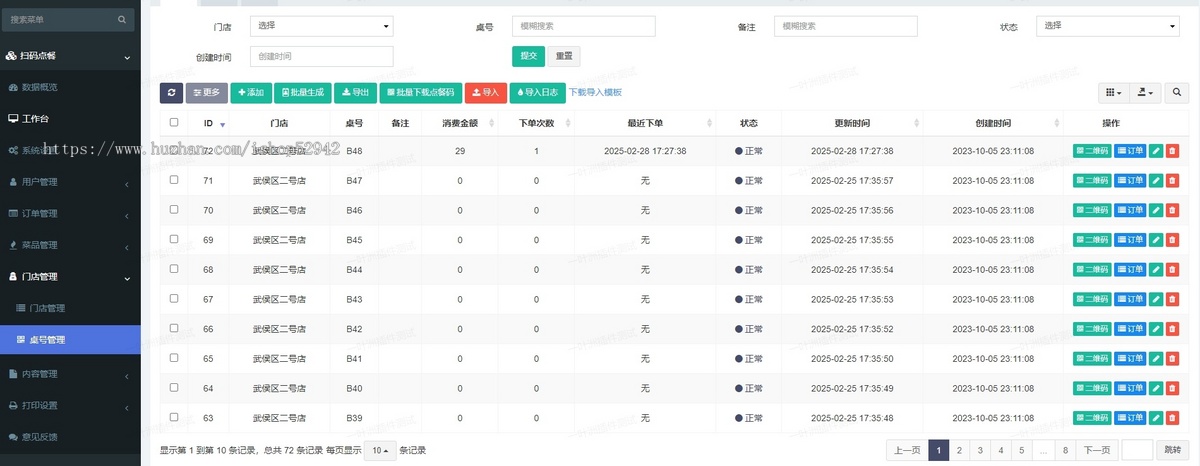Click the sidebar menu search magnifier icon

(122, 19)
